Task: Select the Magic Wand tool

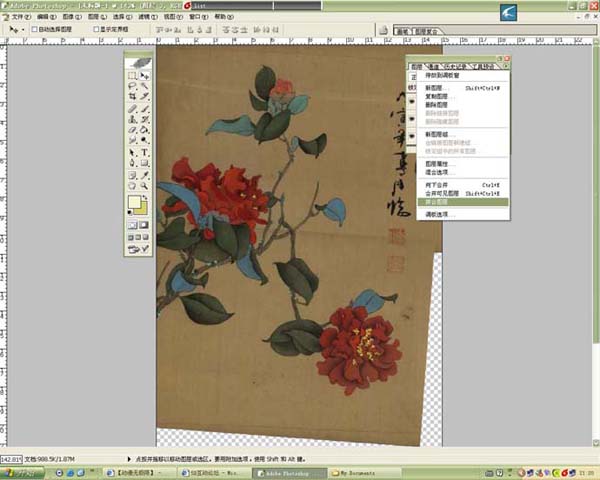Action: (x=144, y=86)
